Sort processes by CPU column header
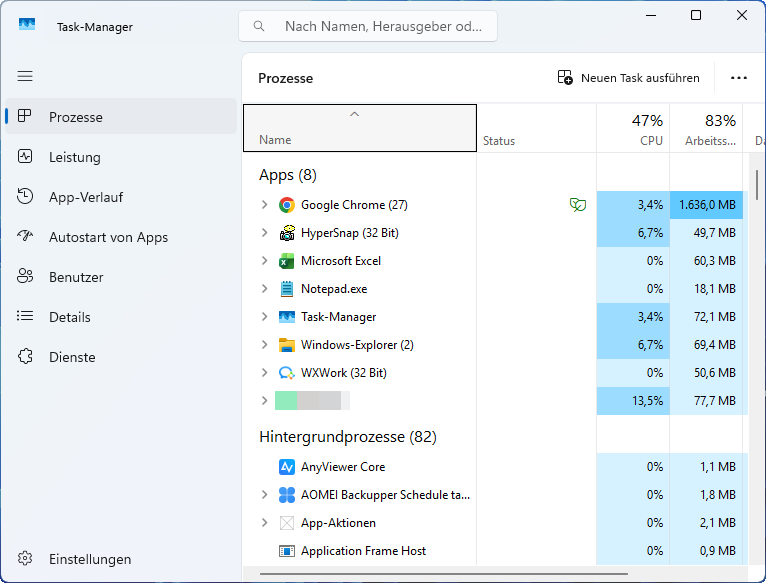This screenshot has height=583, width=766. pos(633,129)
